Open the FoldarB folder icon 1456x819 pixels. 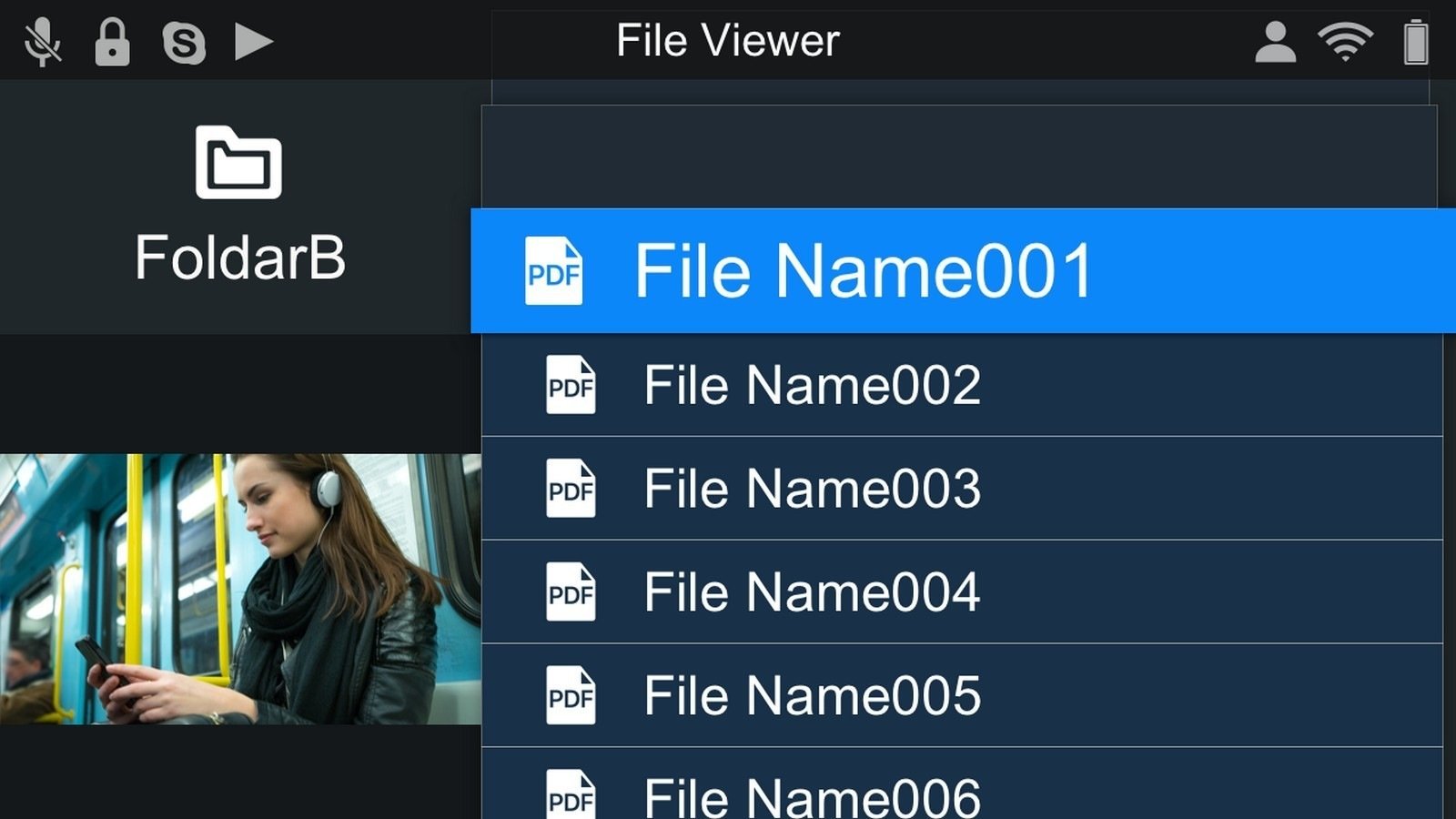[x=238, y=162]
